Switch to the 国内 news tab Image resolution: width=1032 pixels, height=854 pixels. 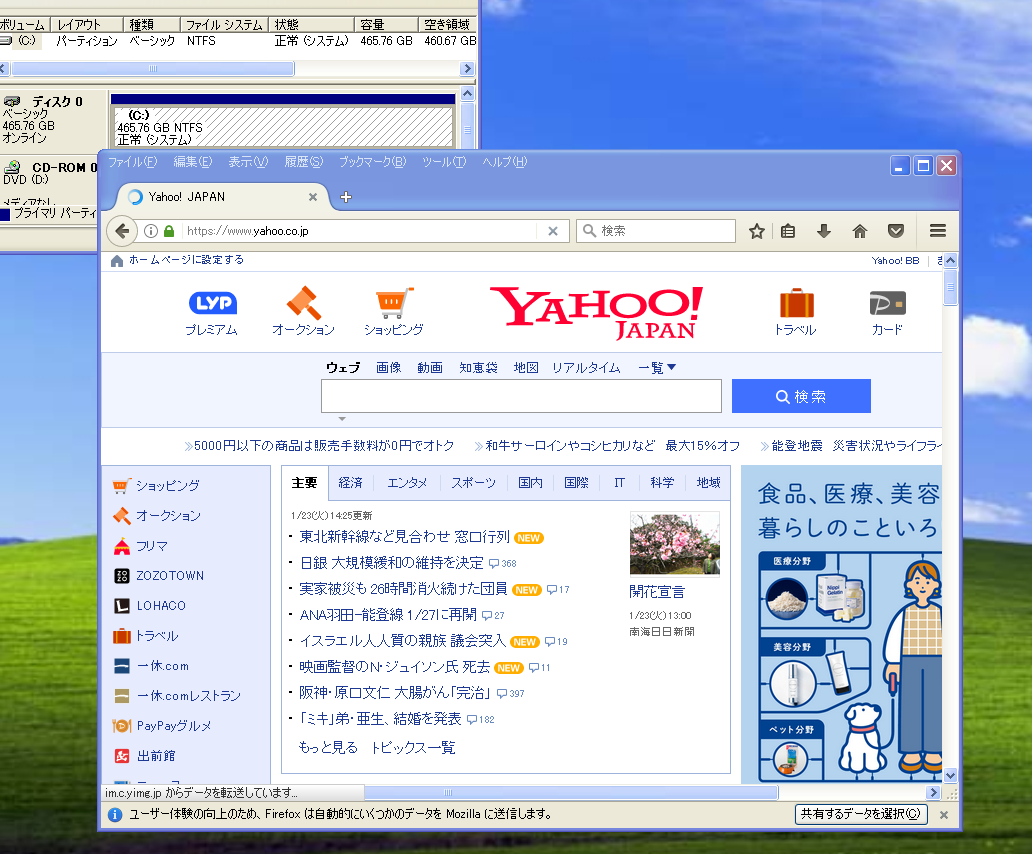click(x=530, y=483)
